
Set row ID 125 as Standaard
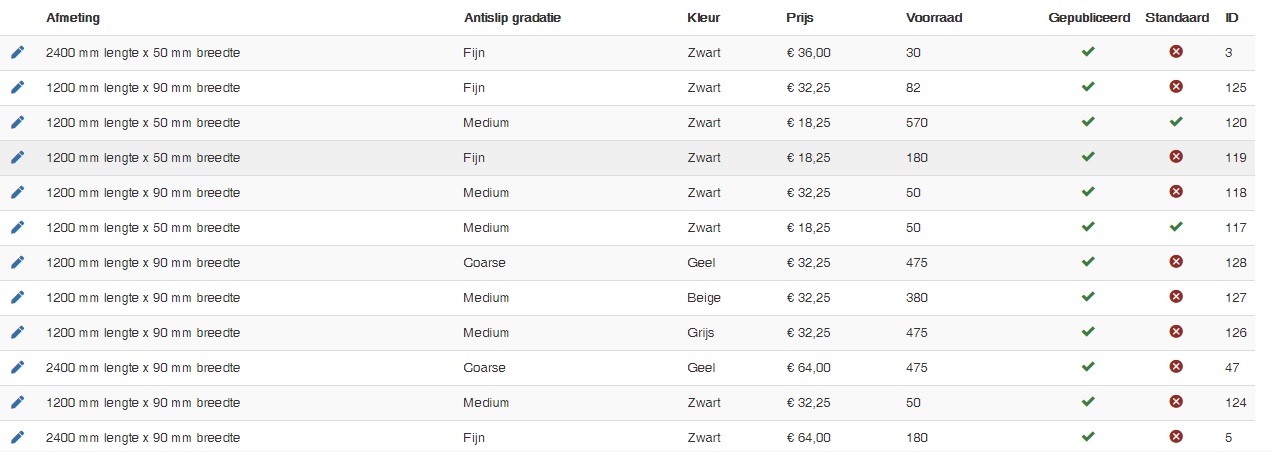1176,87
